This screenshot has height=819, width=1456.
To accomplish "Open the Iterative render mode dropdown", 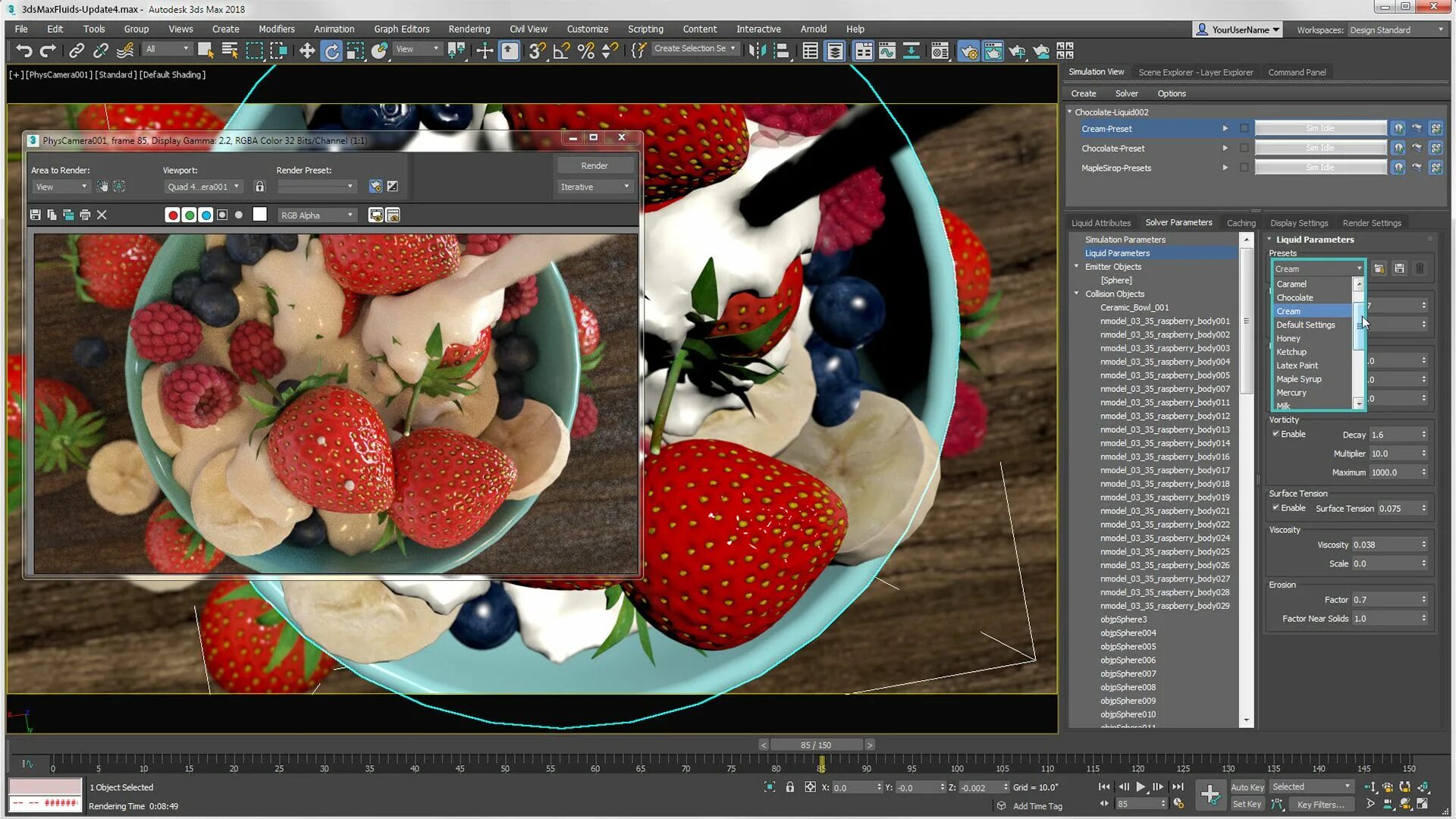I will pyautogui.click(x=595, y=187).
